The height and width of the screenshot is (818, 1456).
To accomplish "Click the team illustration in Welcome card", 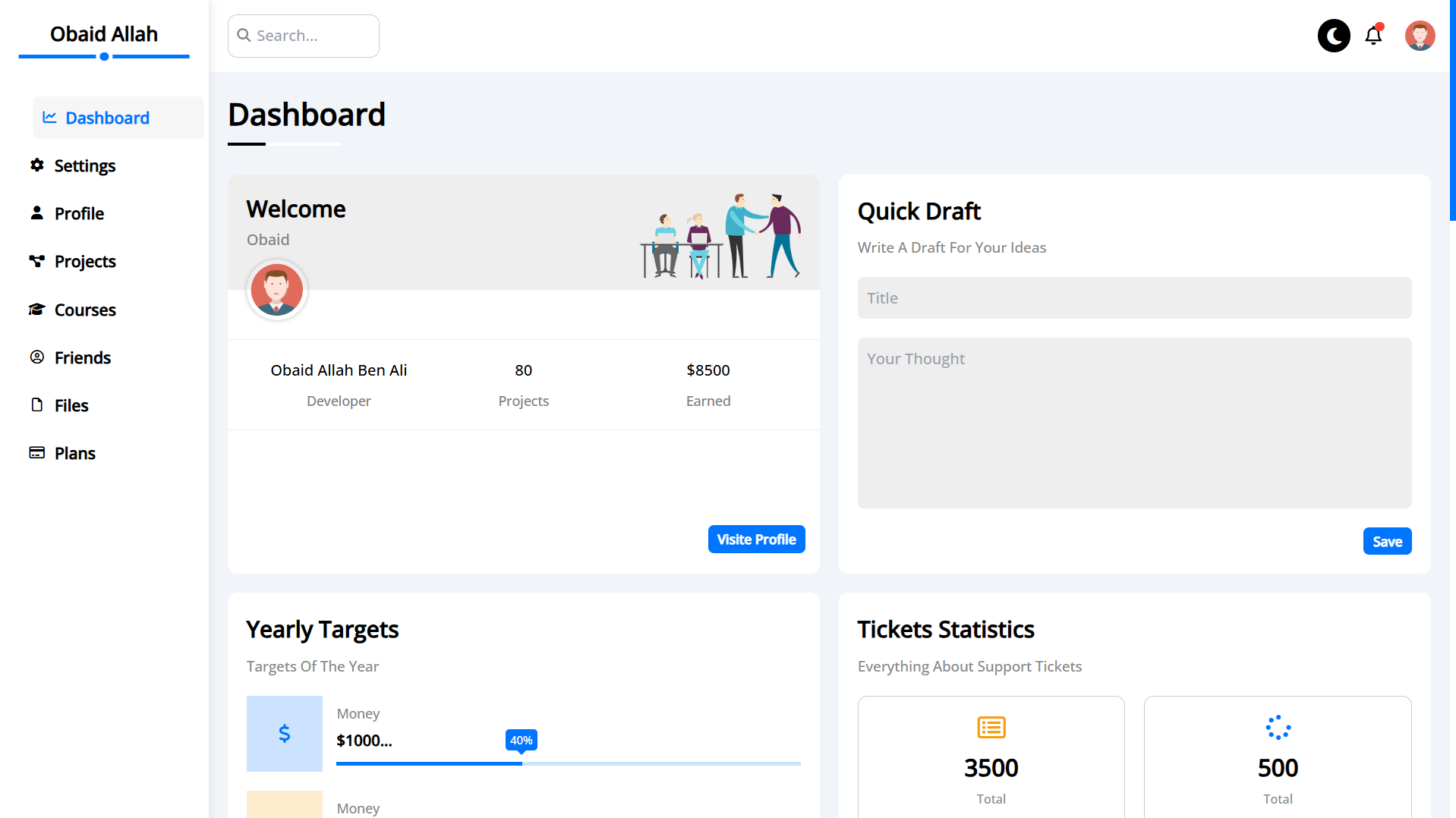I will point(720,236).
